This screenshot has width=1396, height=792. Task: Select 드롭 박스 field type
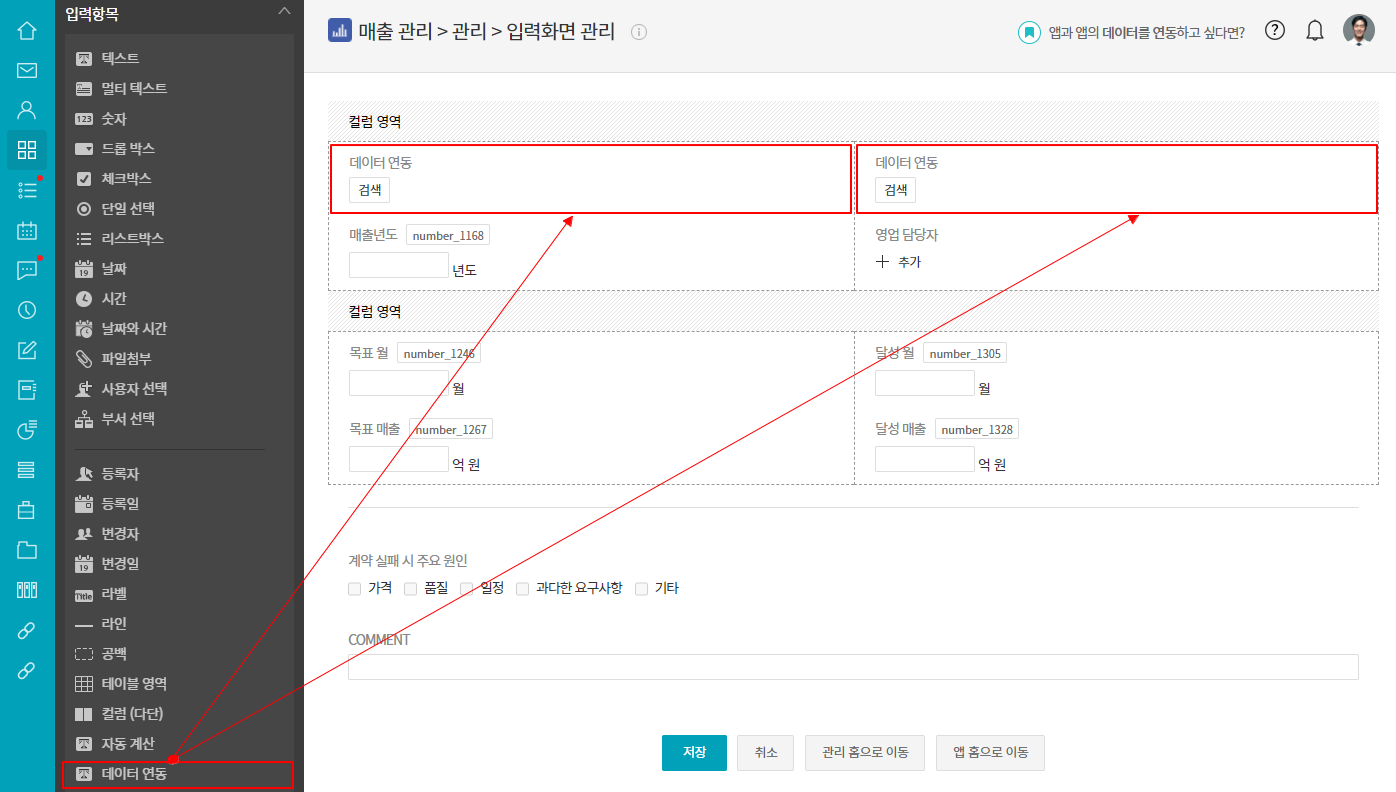pos(127,148)
